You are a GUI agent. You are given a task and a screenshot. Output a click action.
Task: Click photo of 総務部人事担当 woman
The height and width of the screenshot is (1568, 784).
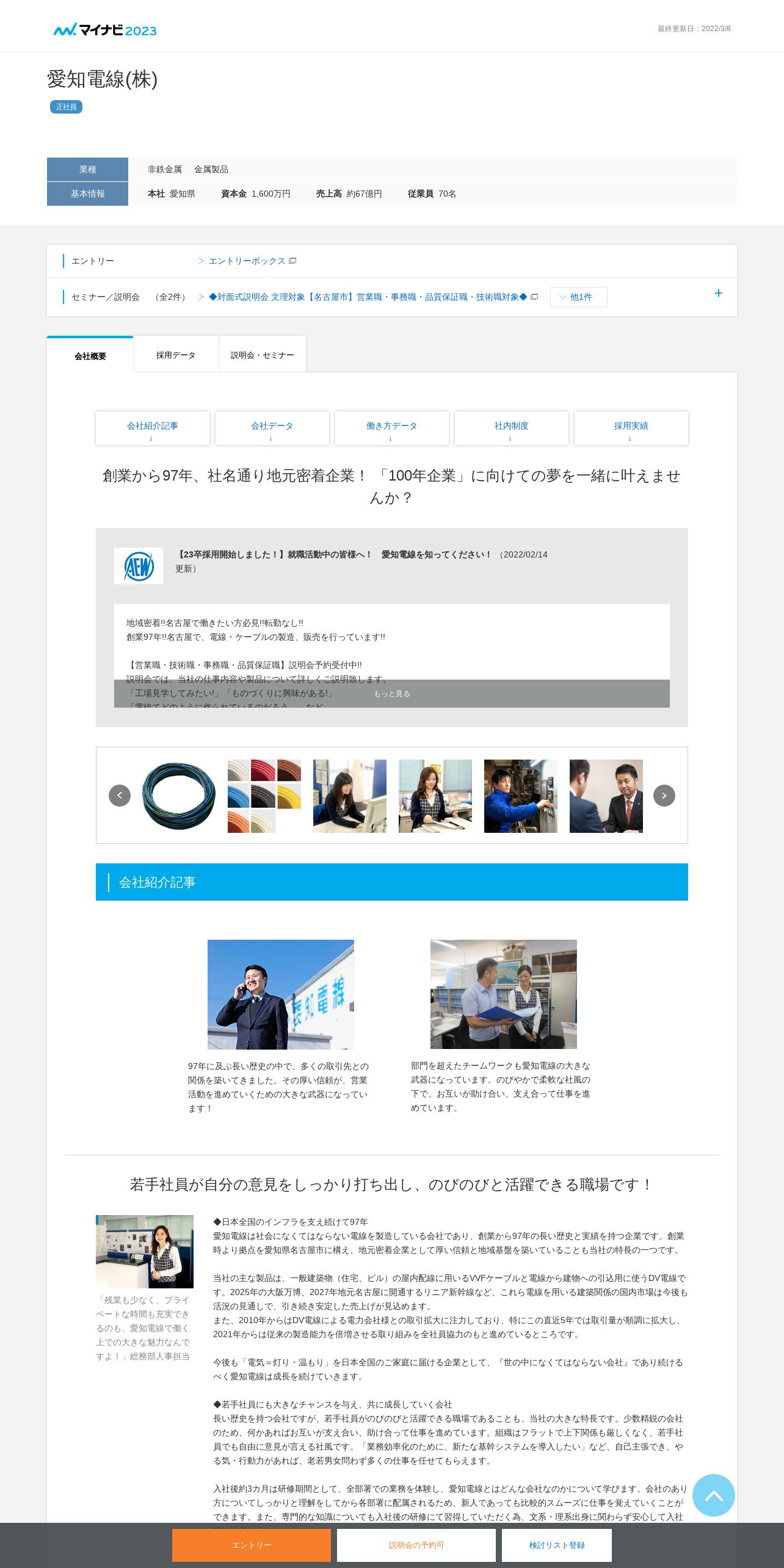pyautogui.click(x=145, y=1252)
